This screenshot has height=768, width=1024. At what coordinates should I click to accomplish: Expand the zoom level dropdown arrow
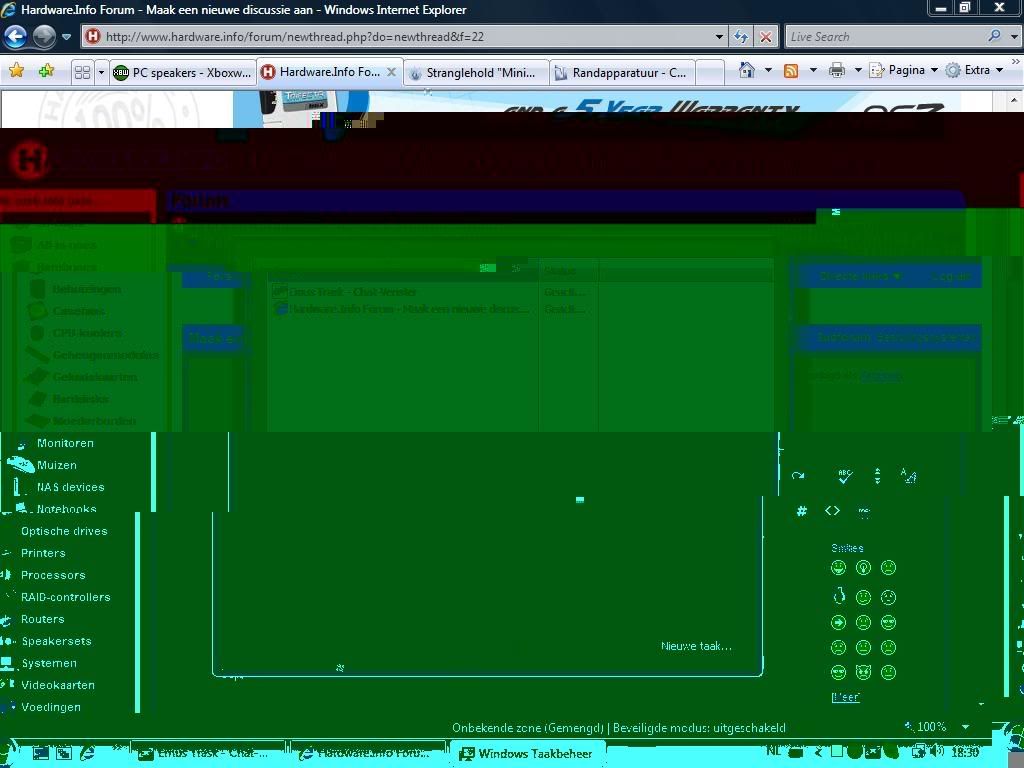click(965, 727)
